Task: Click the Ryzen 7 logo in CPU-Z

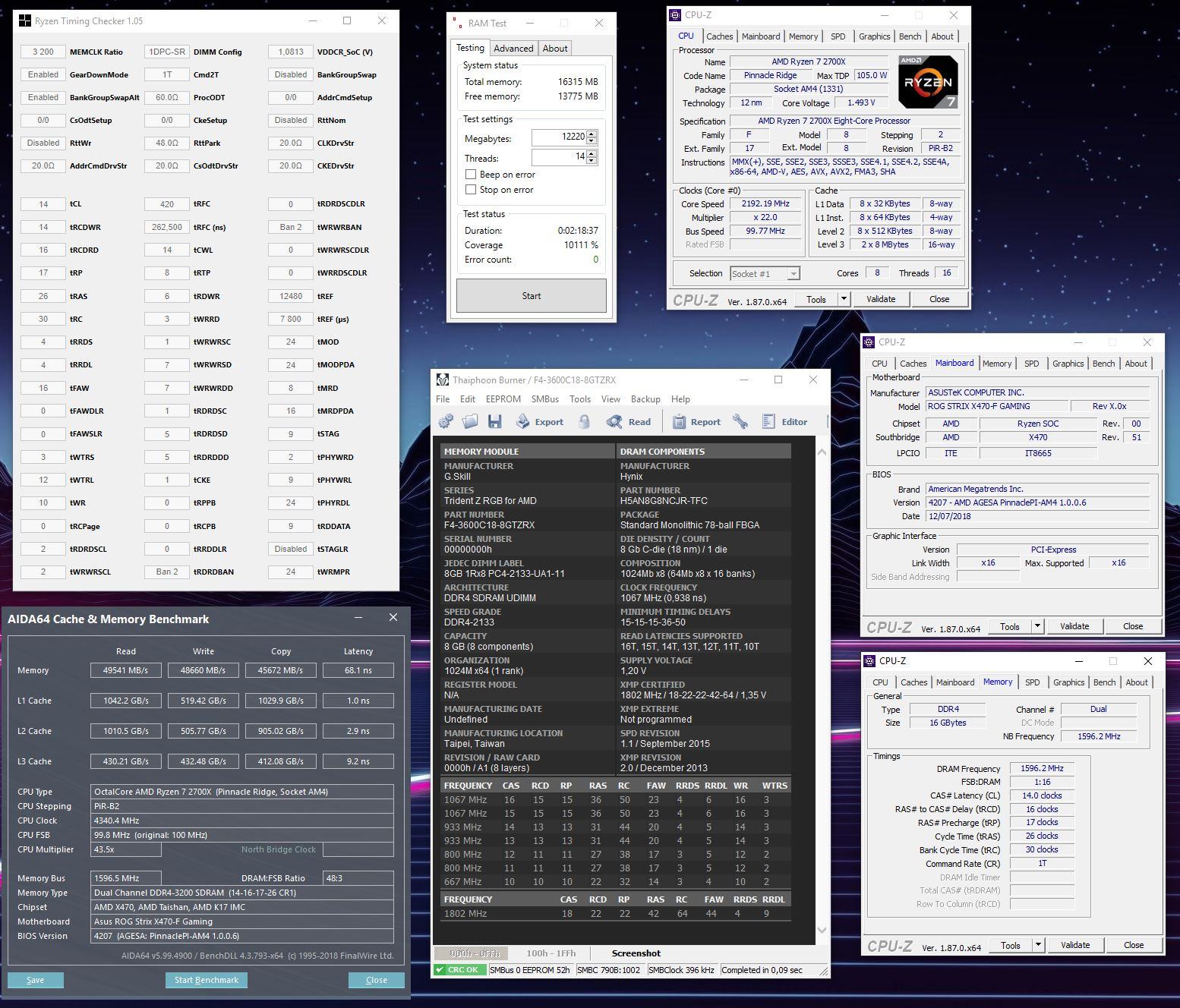Action: [x=928, y=81]
